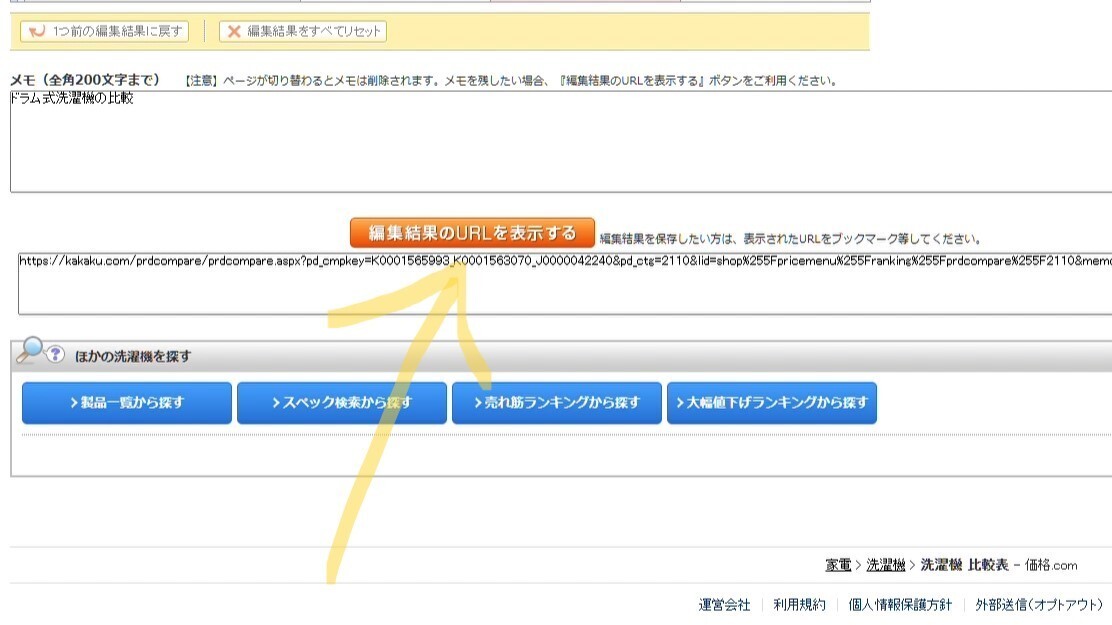Open the 個人情報保護方針 footer link
The width and height of the screenshot is (1112, 625).
pyautogui.click(x=900, y=605)
